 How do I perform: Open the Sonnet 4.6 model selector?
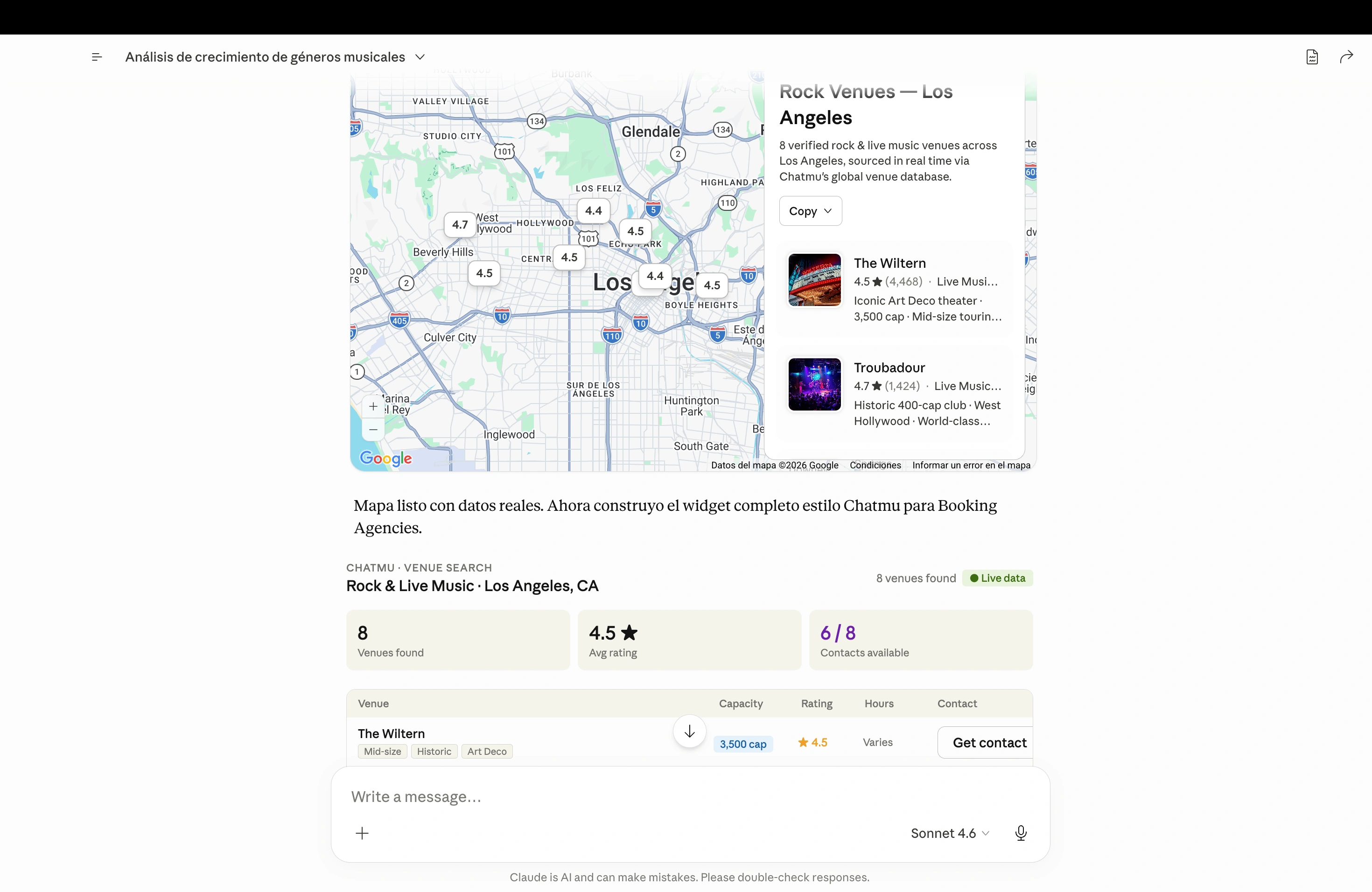pyautogui.click(x=950, y=833)
